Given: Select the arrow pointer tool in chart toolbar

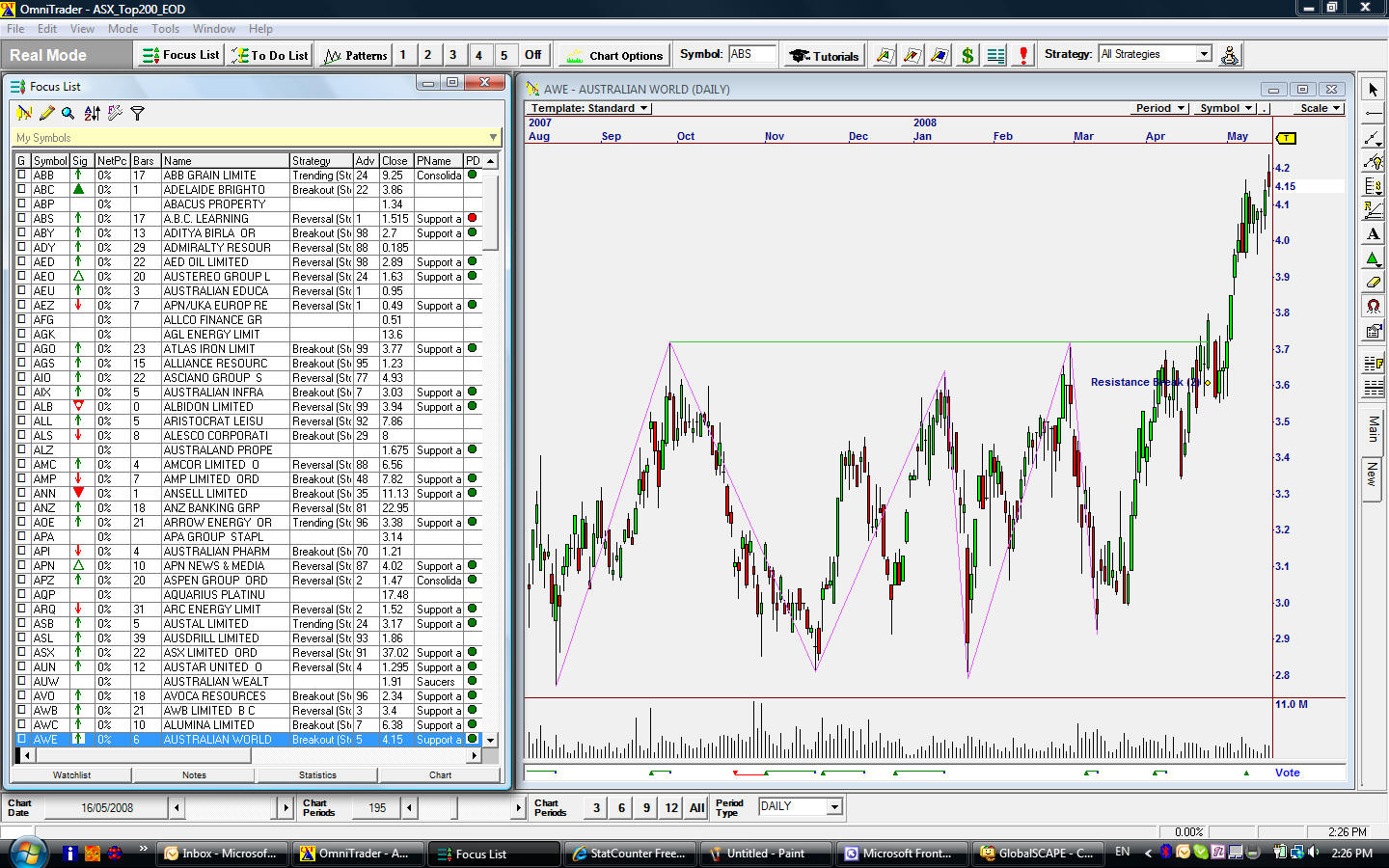Looking at the screenshot, I should point(1374,90).
